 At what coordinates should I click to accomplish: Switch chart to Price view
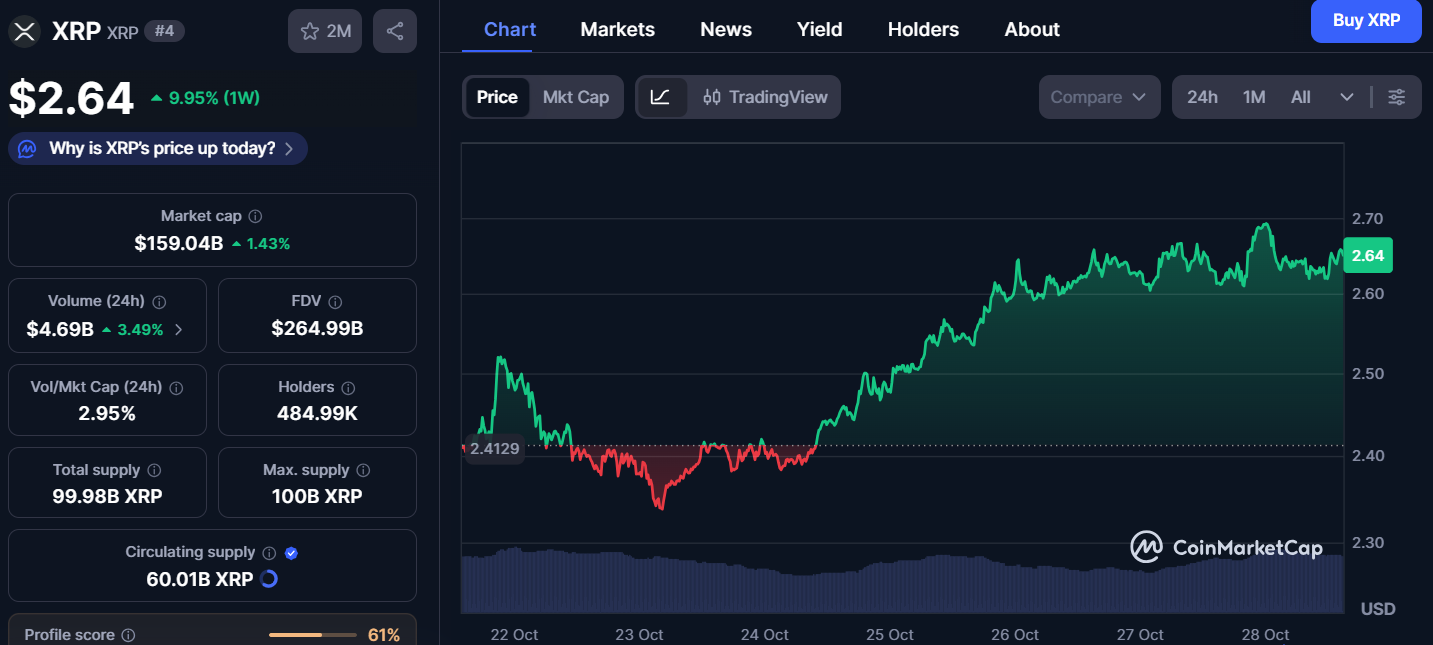tap(497, 97)
